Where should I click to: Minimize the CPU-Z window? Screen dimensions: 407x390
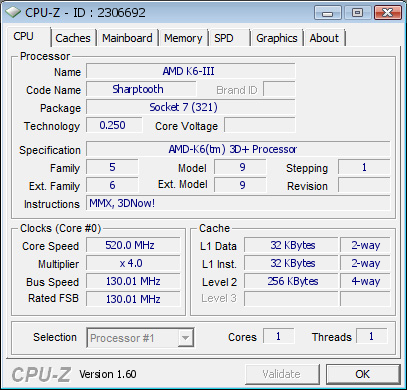tap(328, 13)
